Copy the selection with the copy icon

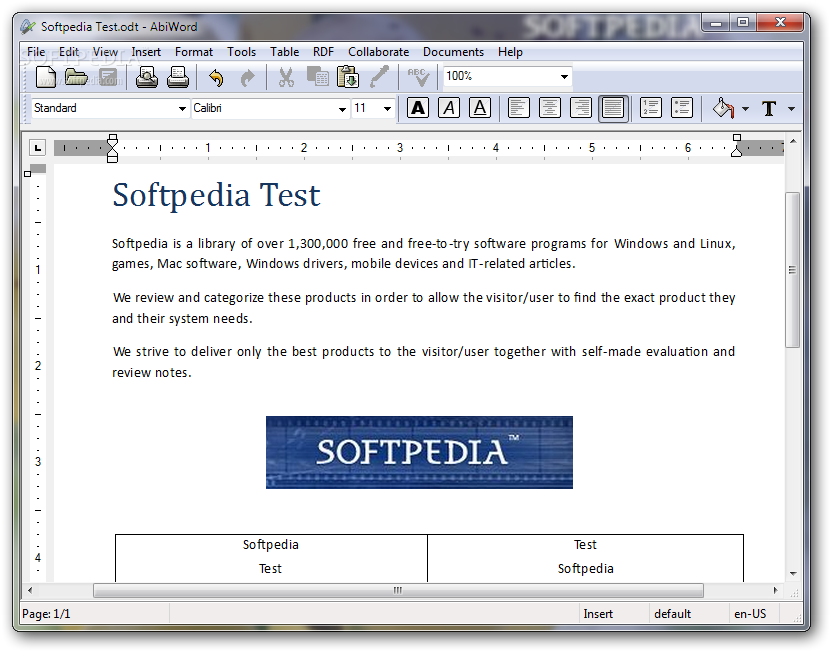(318, 77)
